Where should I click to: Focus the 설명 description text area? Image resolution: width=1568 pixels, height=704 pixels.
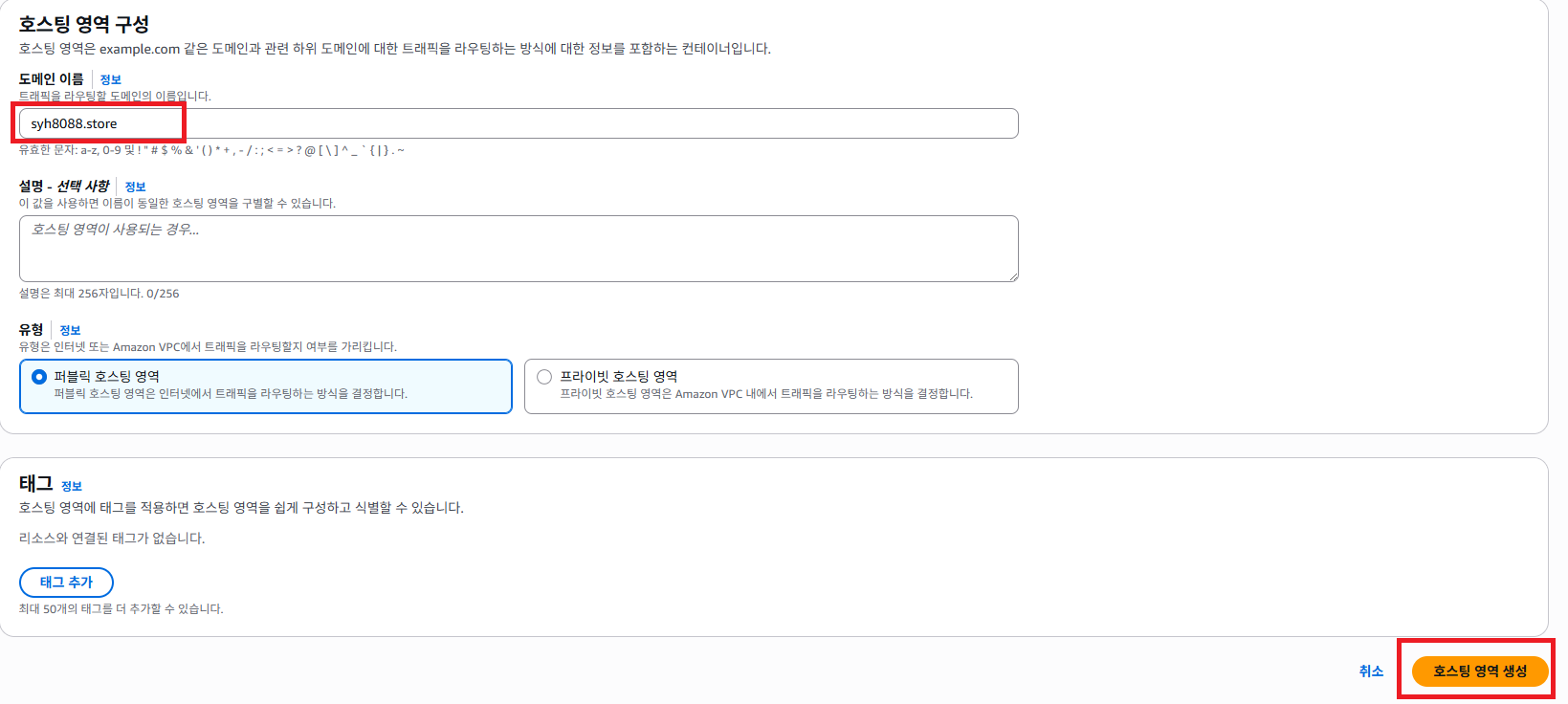519,249
